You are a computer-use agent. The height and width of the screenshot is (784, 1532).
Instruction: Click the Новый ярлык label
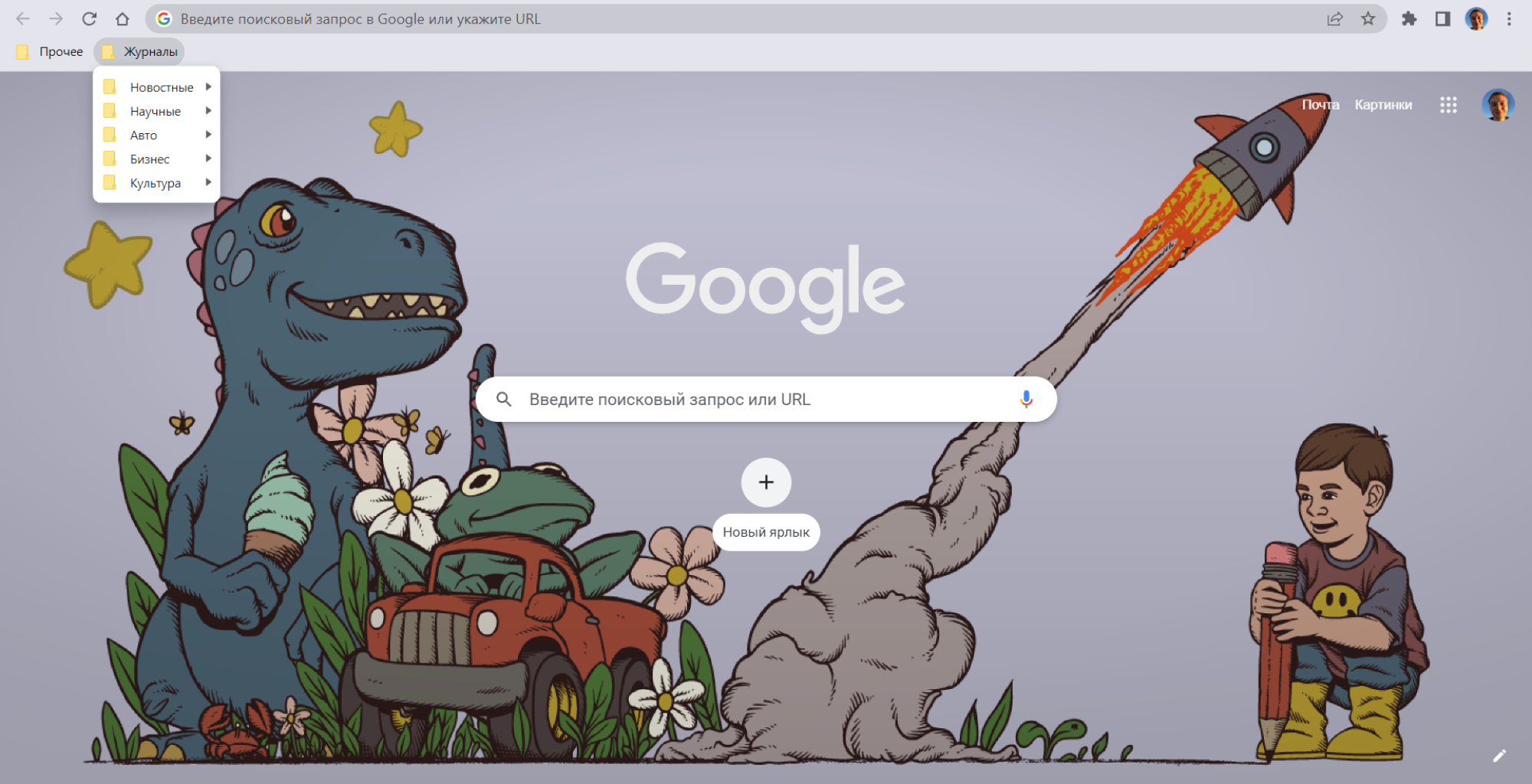pyautogui.click(x=766, y=532)
